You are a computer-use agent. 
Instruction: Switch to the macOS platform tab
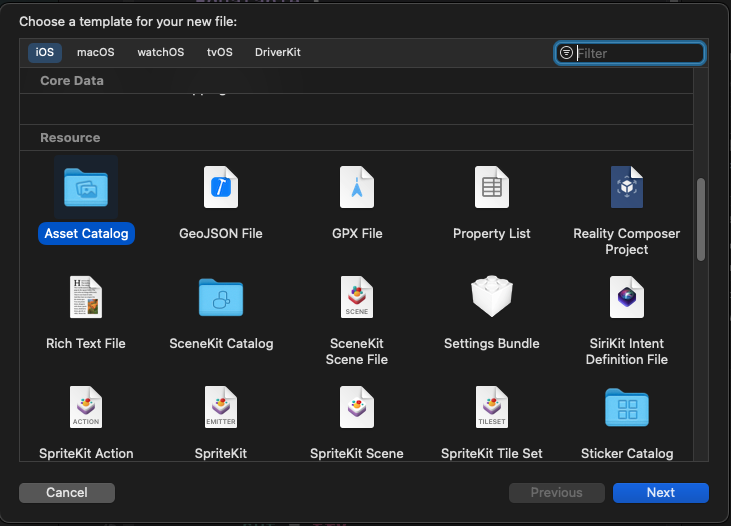click(96, 52)
